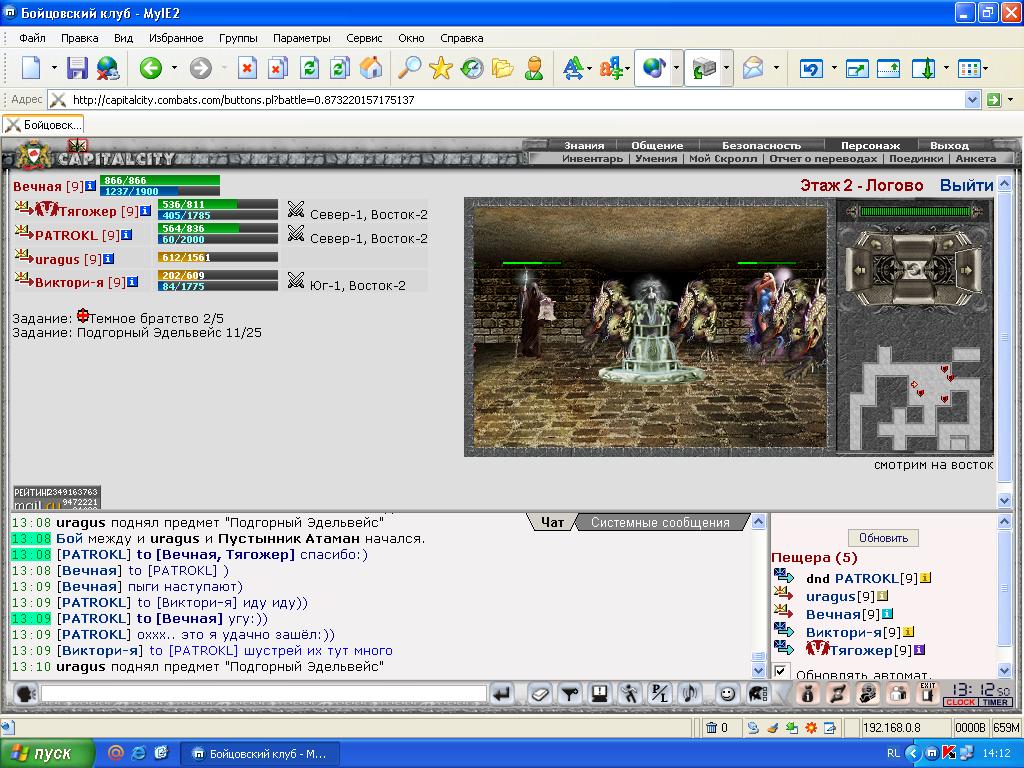Viewport: 1024px width, 768px height.
Task: Open dropdown next to grid layout icon
Action: click(985, 68)
